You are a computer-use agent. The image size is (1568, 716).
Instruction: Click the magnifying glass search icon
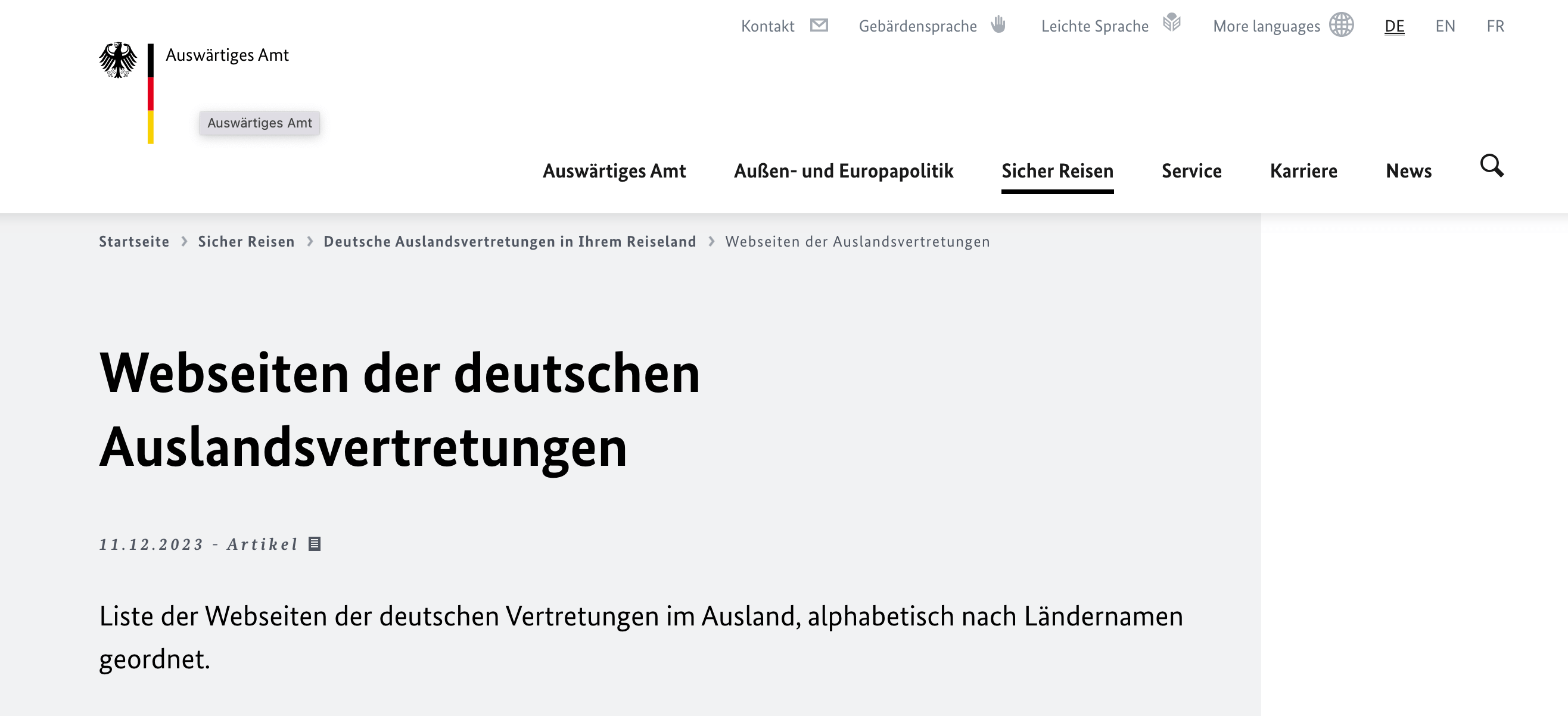pos(1491,166)
